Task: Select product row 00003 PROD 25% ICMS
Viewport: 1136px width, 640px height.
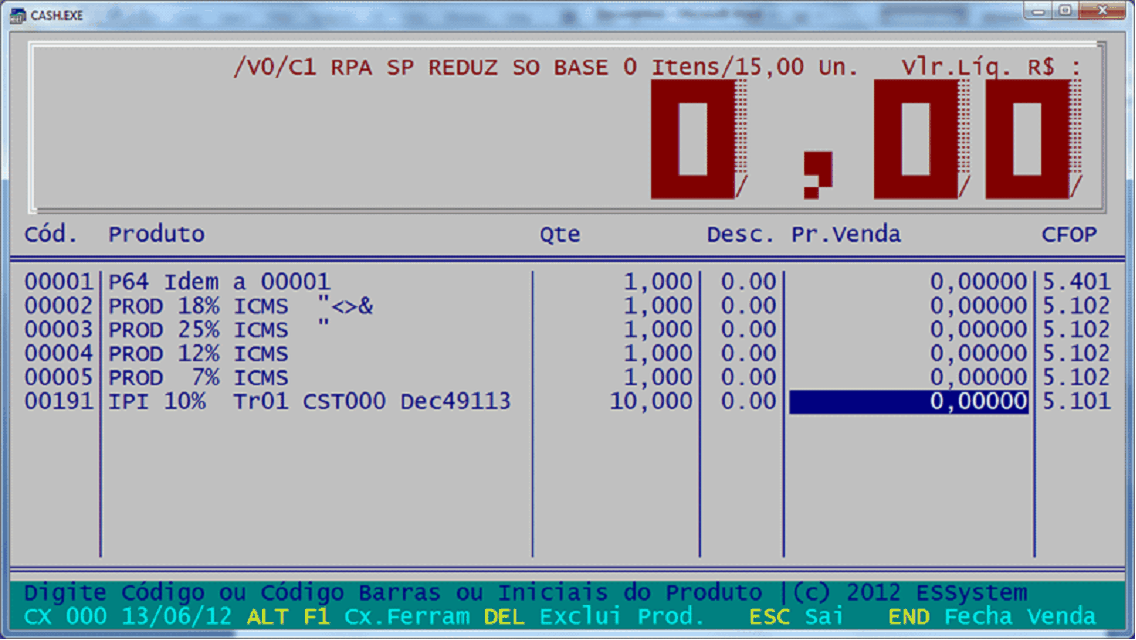Action: 219,330
